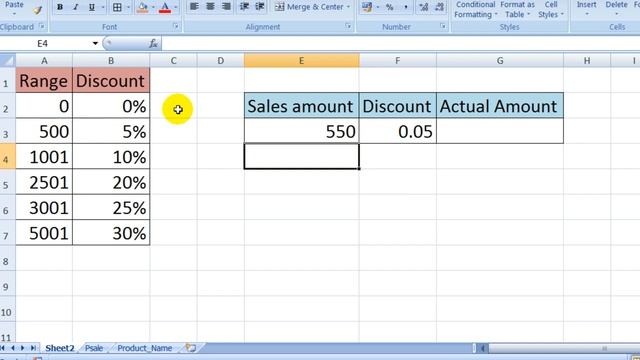Align text right
The height and width of the screenshot is (360, 640).
point(226,7)
